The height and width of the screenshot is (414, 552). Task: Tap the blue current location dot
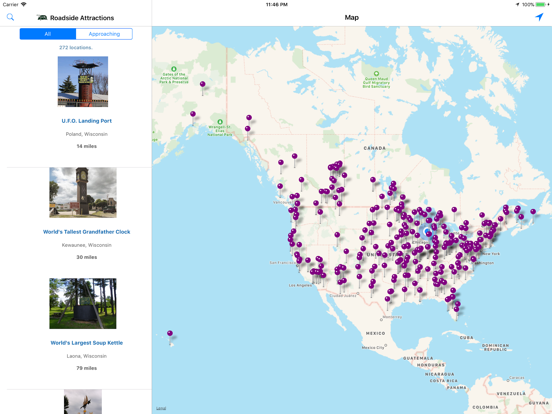[x=427, y=231]
